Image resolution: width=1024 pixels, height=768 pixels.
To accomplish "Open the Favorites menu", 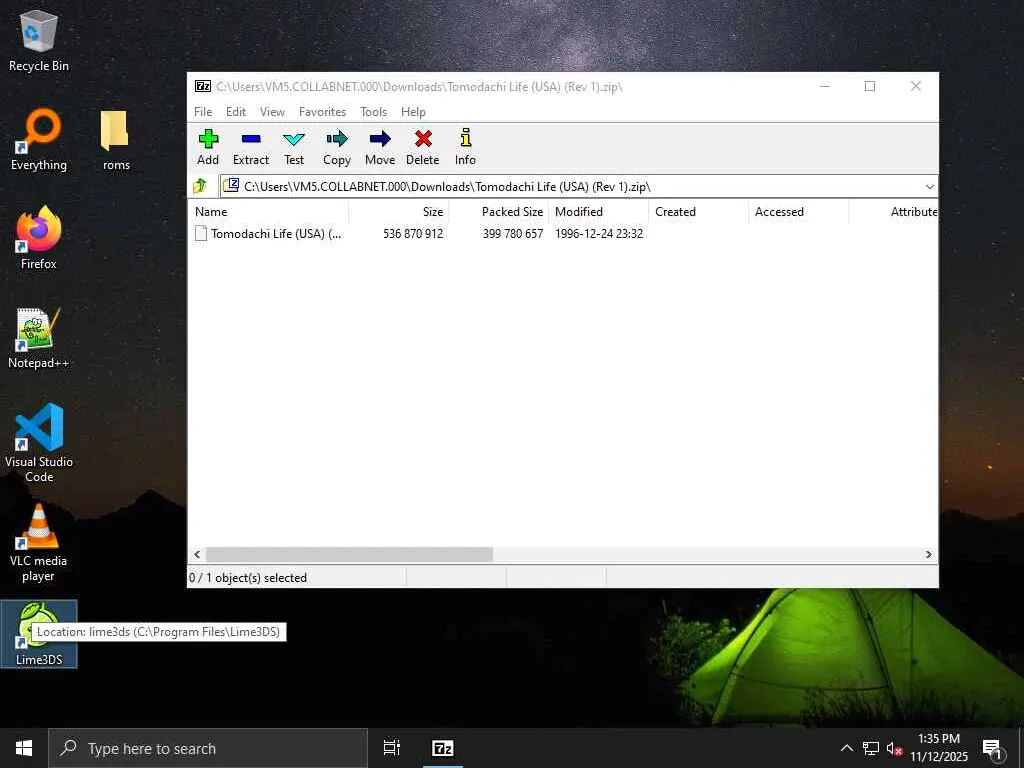I will point(323,112).
